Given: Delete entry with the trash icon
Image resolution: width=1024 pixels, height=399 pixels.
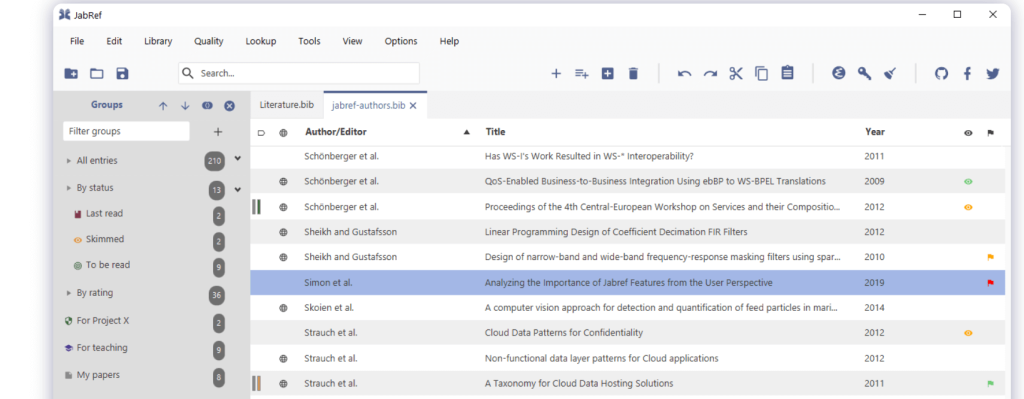Looking at the screenshot, I should click(633, 74).
